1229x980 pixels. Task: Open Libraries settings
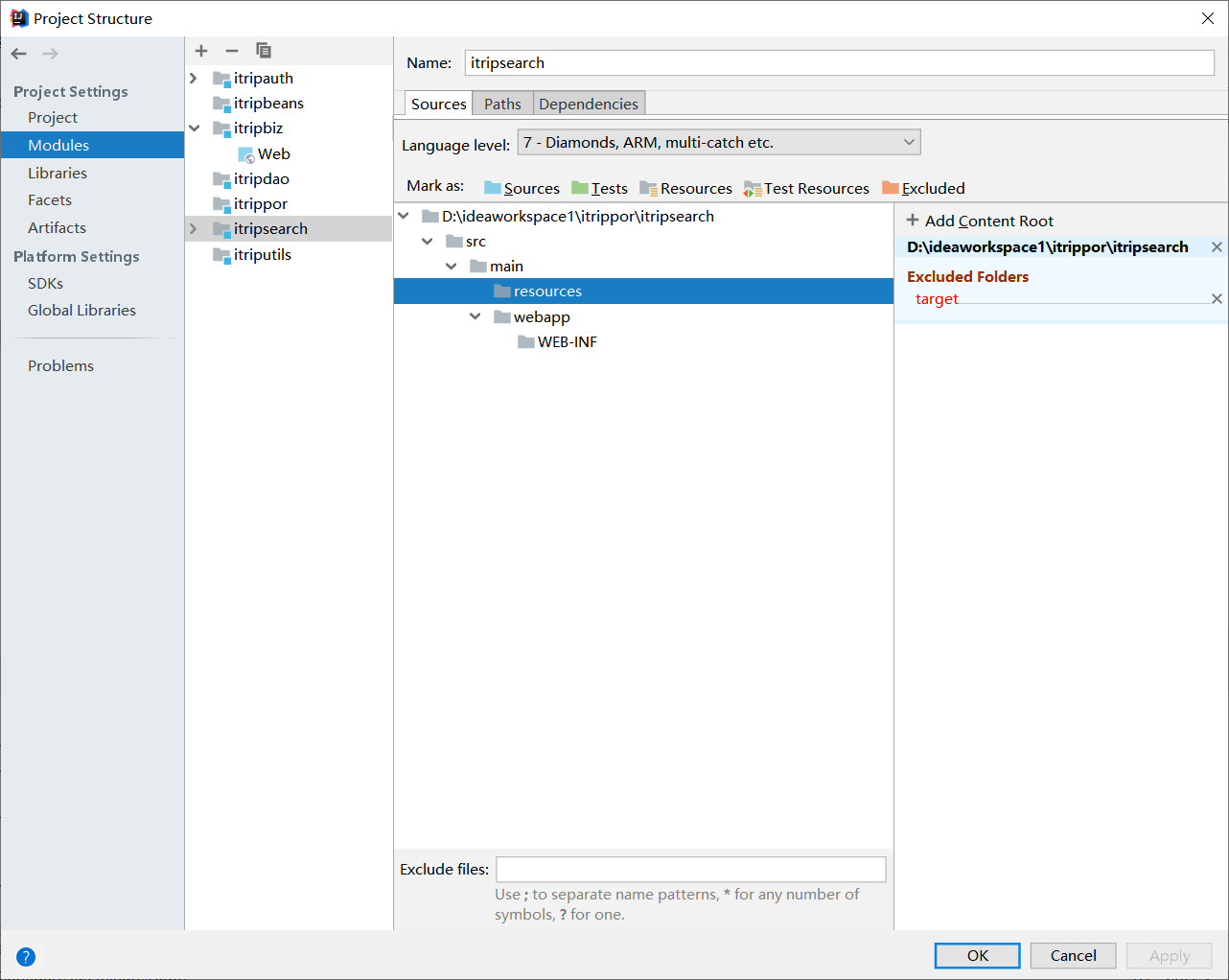pos(58,174)
